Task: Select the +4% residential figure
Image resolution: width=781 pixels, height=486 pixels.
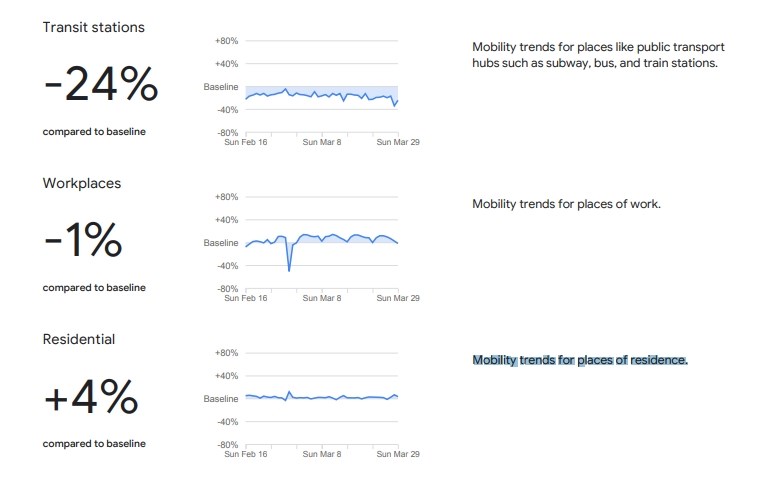Action: (x=91, y=396)
